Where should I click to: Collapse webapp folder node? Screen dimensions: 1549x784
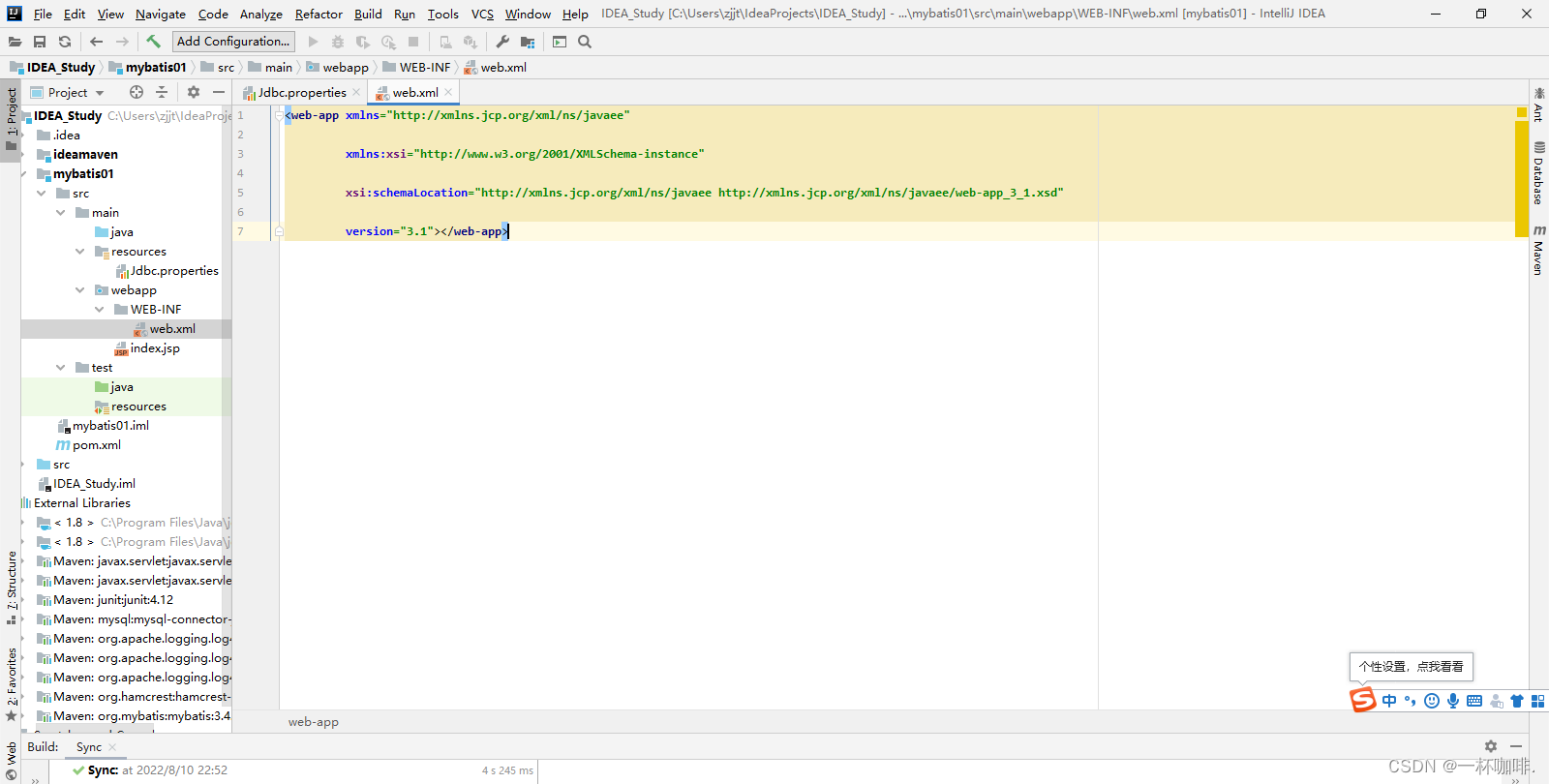[80, 290]
